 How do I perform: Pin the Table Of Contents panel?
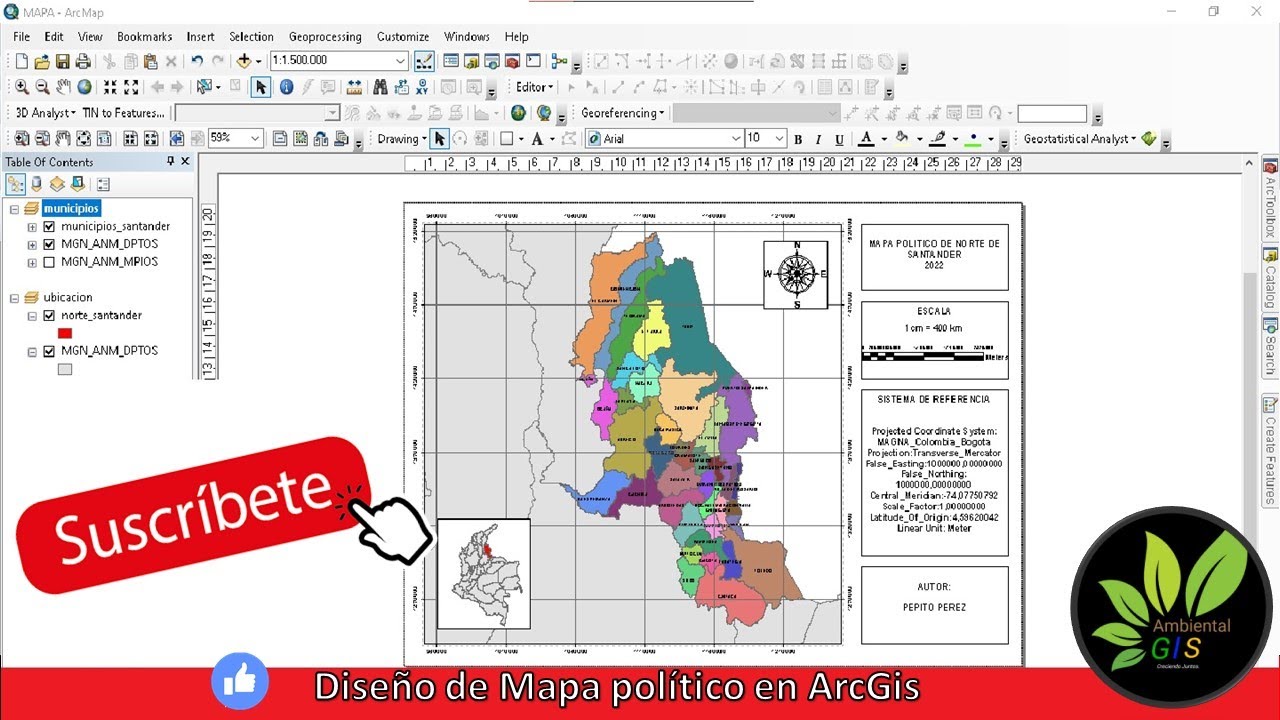(x=171, y=161)
